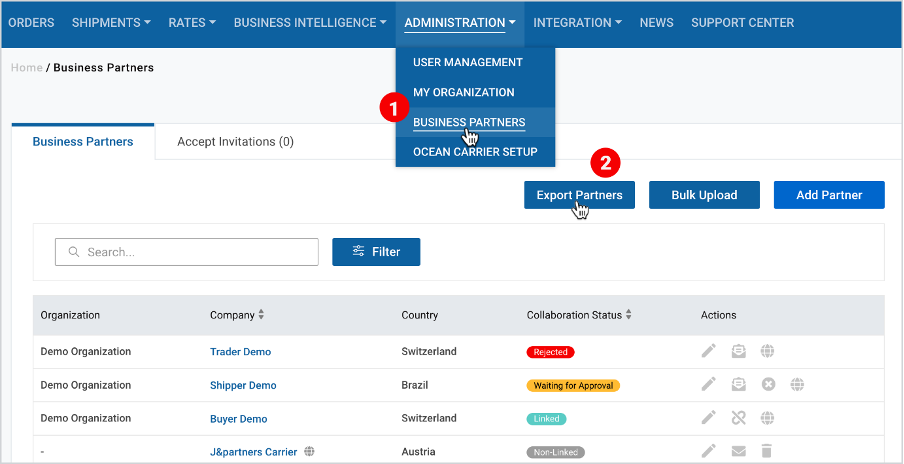Viewport: 904px width, 464px height.
Task: Expand the Integration menu
Action: (x=578, y=23)
